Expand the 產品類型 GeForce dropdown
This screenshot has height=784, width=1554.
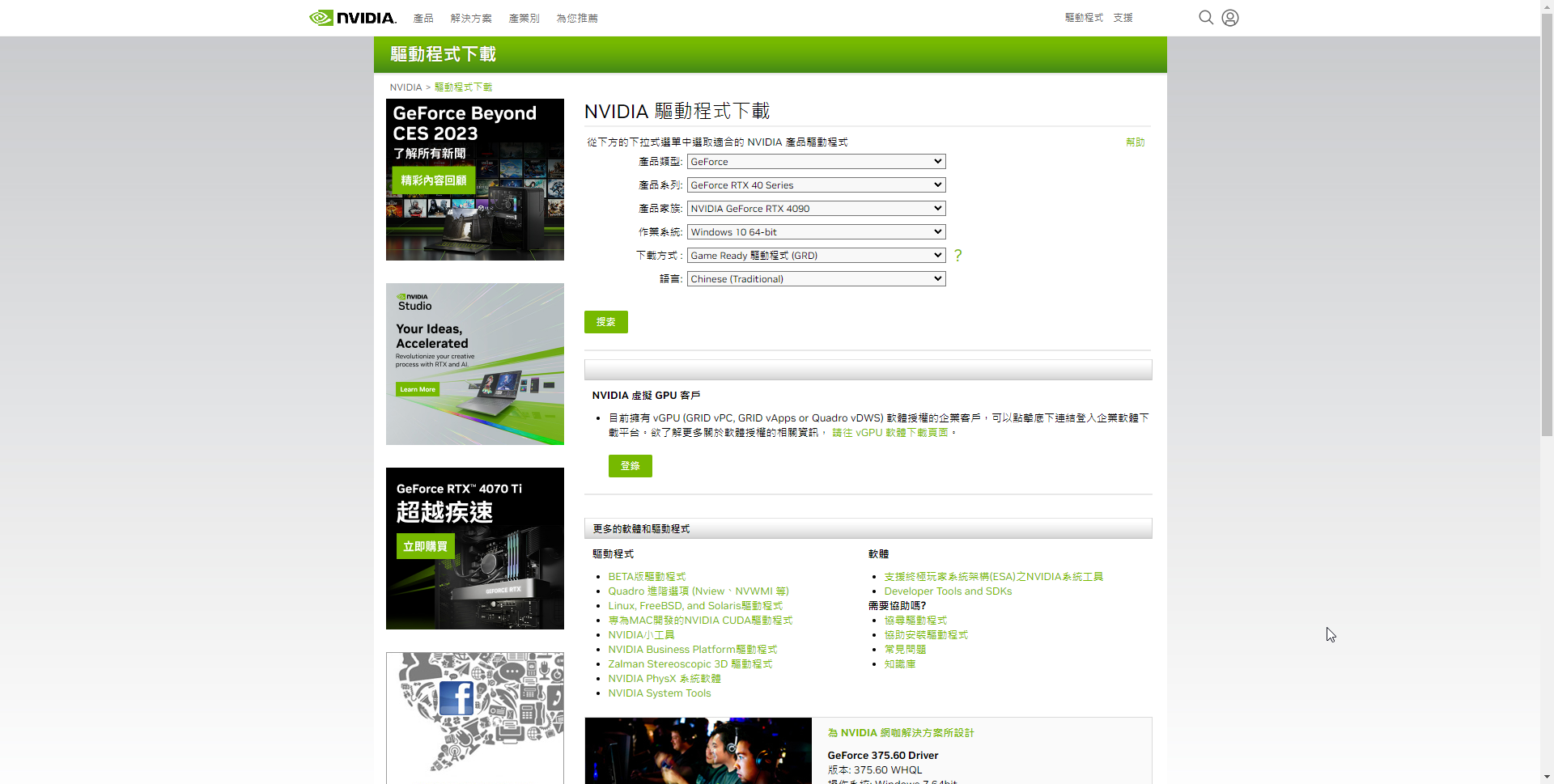[x=816, y=162]
